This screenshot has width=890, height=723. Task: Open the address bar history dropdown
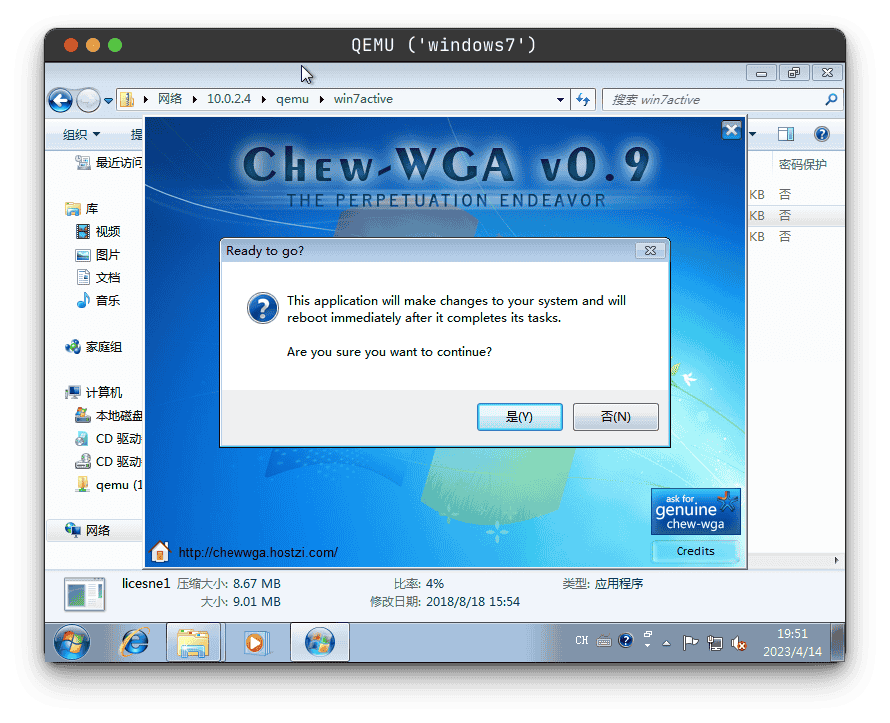[x=560, y=100]
